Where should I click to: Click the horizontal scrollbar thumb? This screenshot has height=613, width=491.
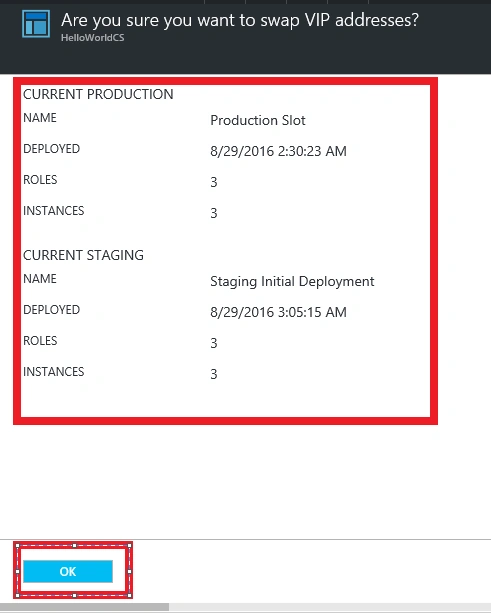coord(84,607)
